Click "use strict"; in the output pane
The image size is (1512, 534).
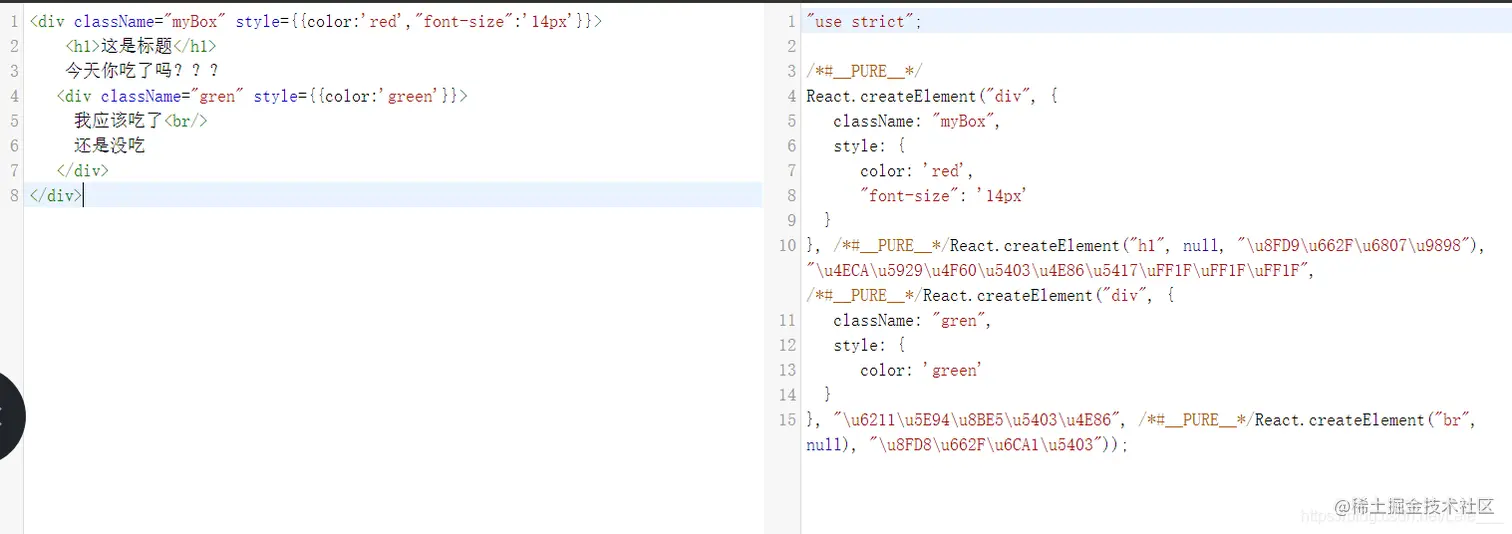point(862,21)
